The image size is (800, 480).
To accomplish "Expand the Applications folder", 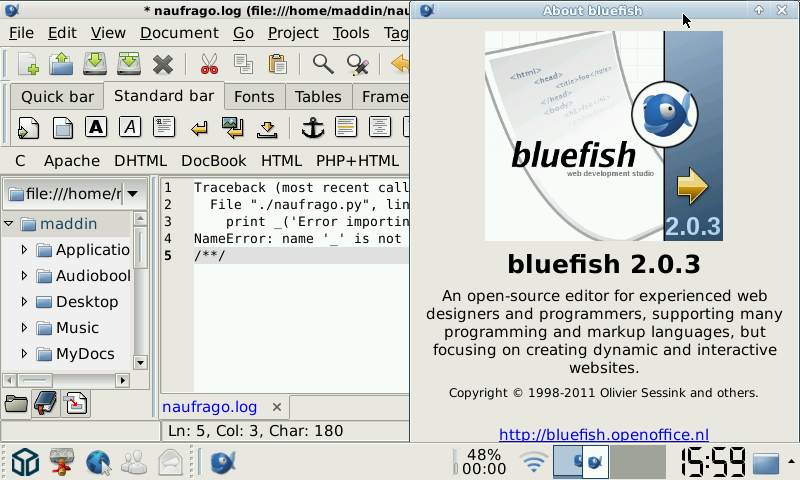I will pos(24,250).
